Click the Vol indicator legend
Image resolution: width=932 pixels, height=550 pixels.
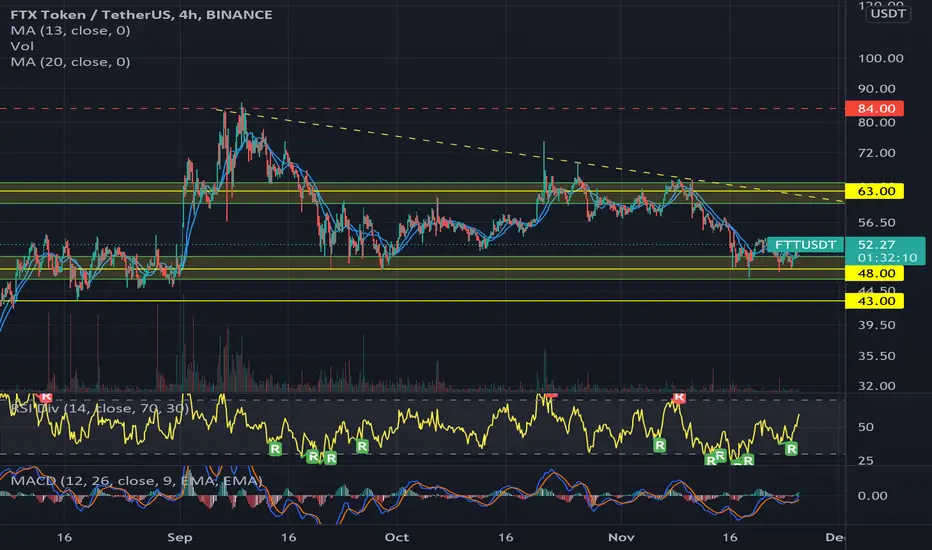tap(22, 46)
